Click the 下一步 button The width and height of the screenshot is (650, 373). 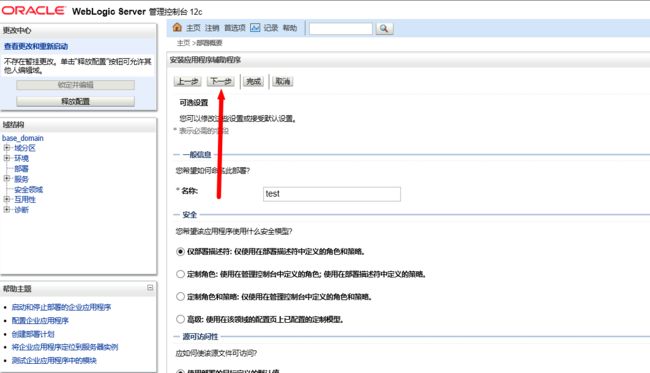[221, 81]
